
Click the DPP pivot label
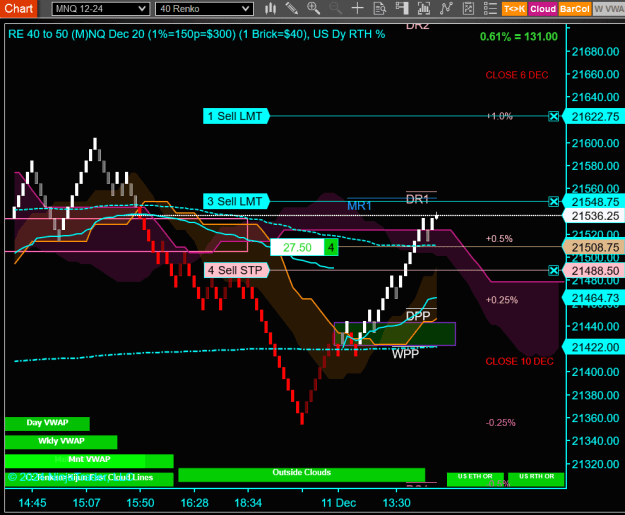click(x=418, y=316)
